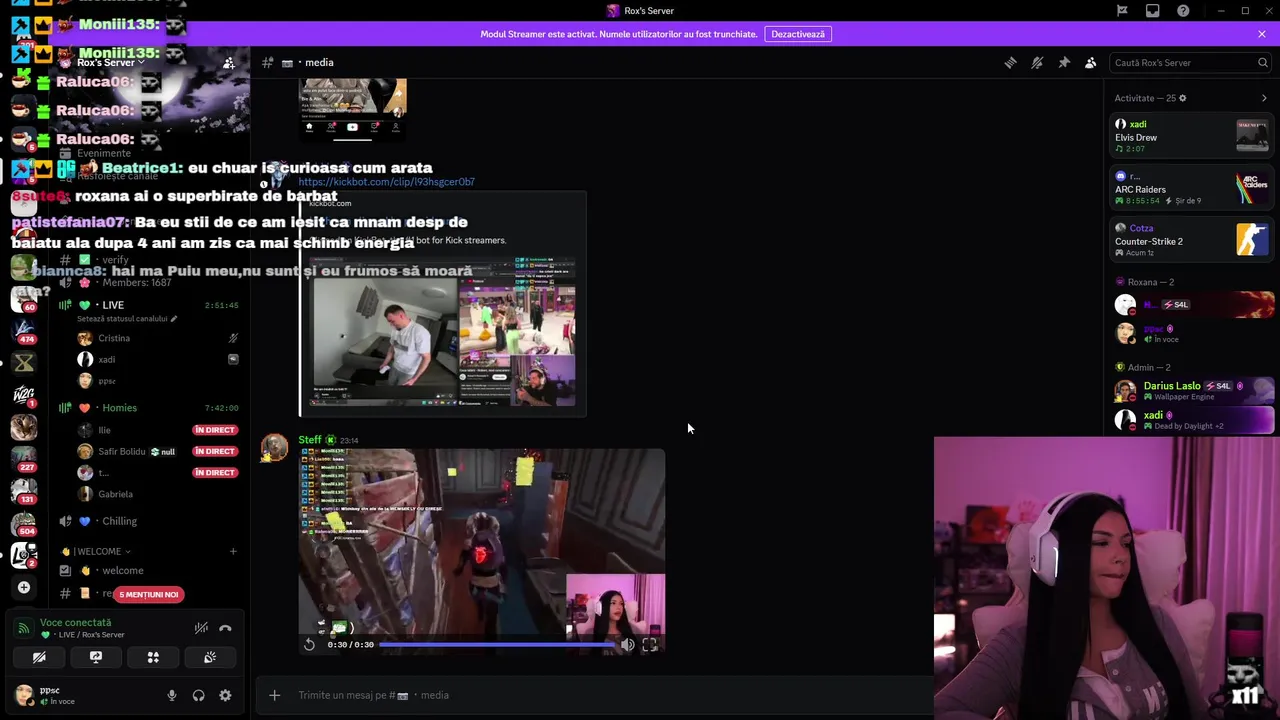Screen dimensions: 1280x720
Task: Enter video fullscreen mode
Action: 650,645
